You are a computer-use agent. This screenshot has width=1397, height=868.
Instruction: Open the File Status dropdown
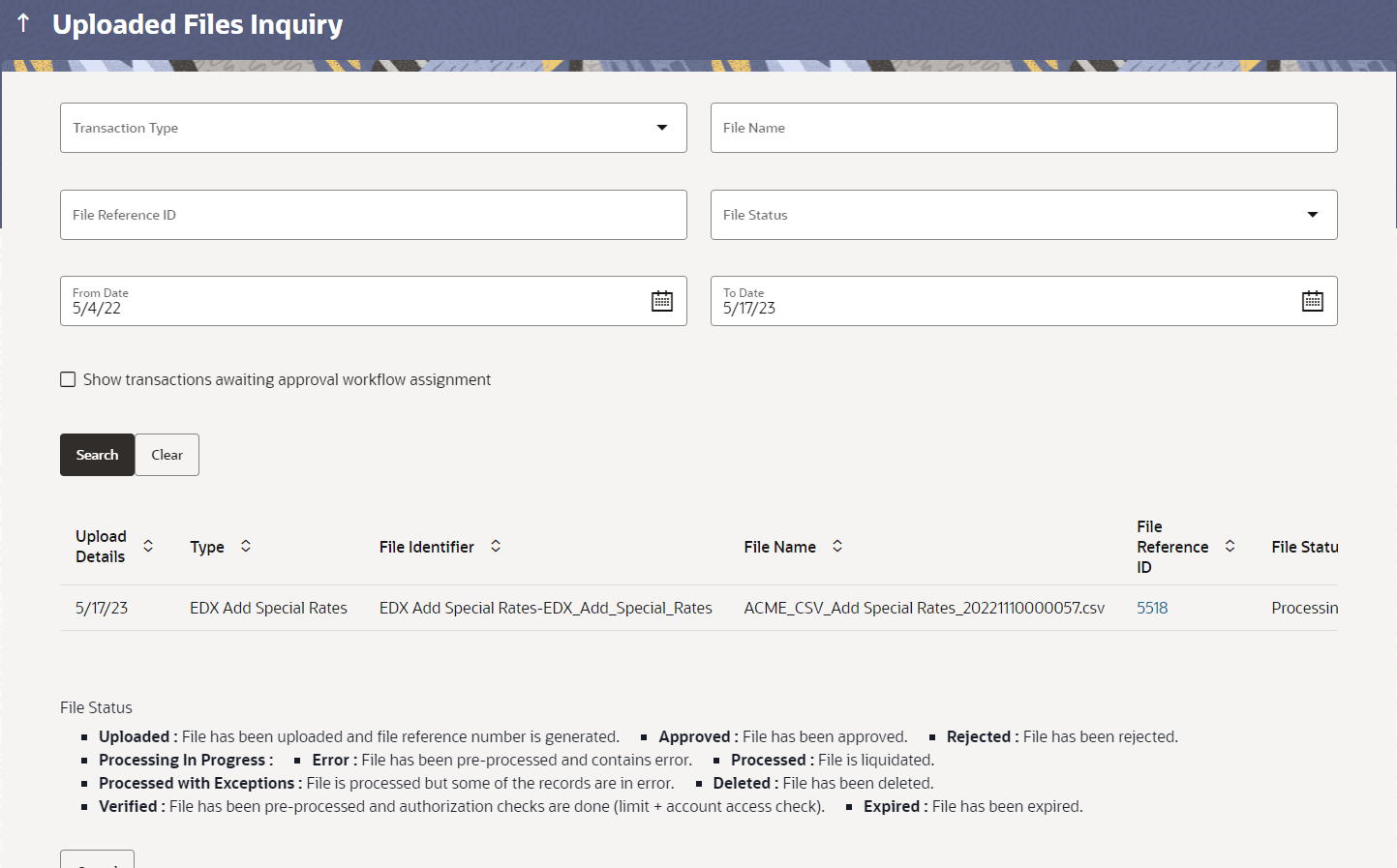pos(1312,214)
